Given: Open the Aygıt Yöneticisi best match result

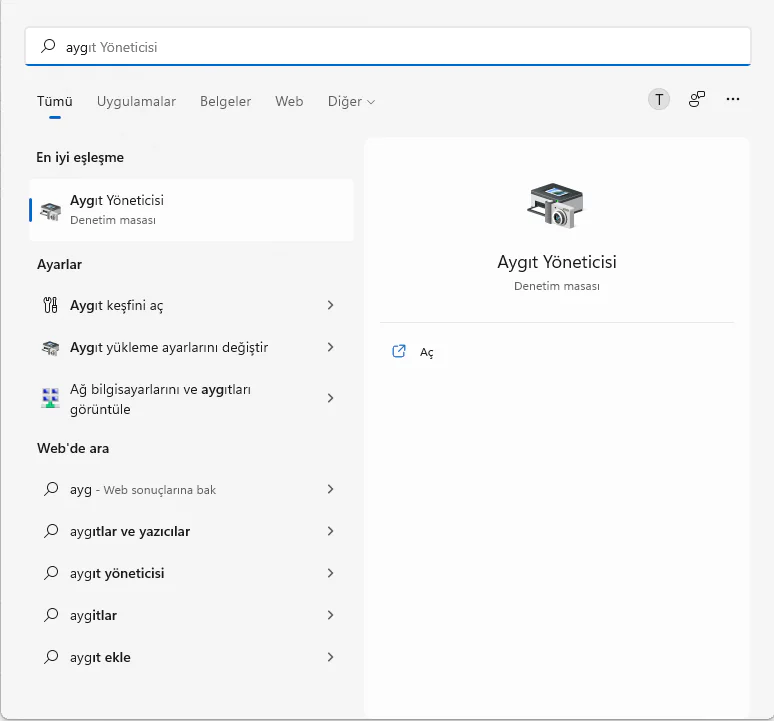Looking at the screenshot, I should click(x=191, y=210).
